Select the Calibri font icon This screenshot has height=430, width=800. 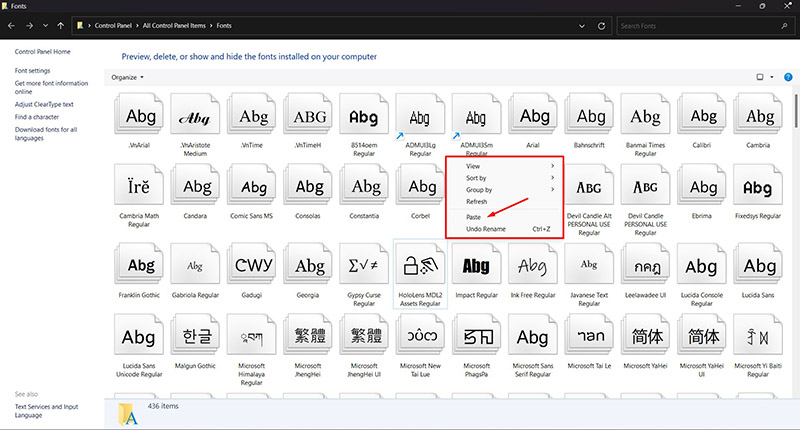(x=702, y=114)
